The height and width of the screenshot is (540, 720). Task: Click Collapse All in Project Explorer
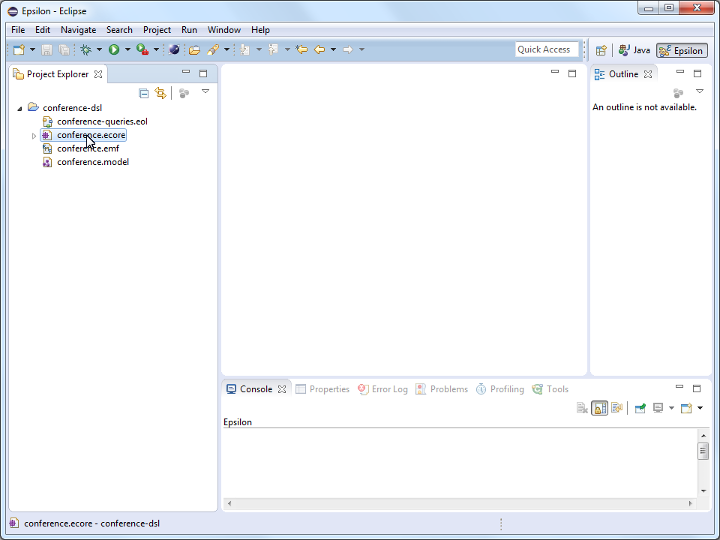click(x=144, y=93)
